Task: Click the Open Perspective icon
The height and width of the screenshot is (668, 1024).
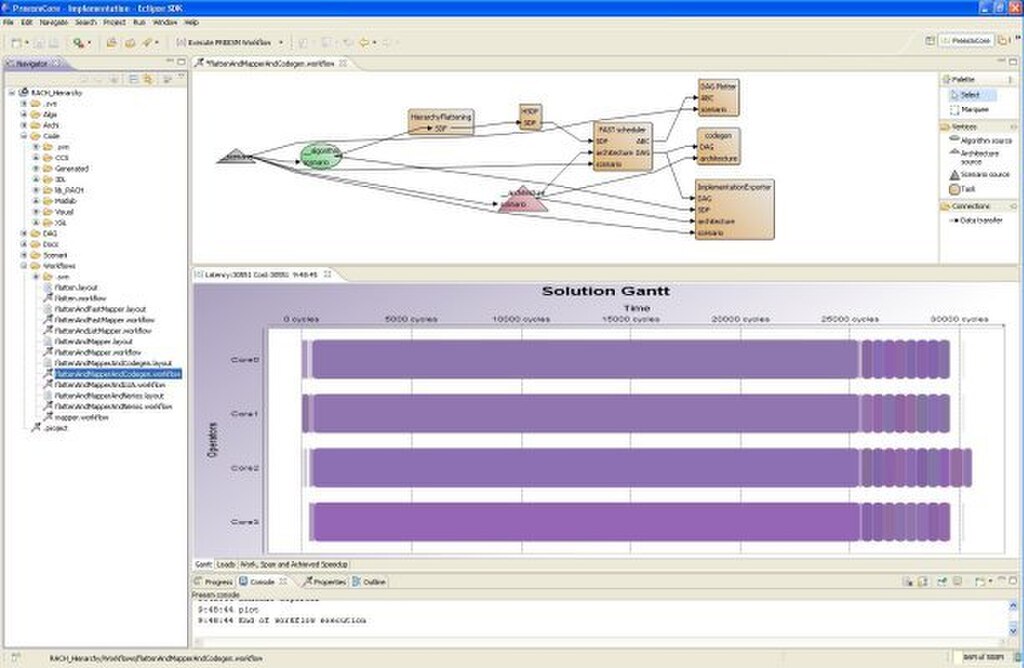Action: click(932, 41)
